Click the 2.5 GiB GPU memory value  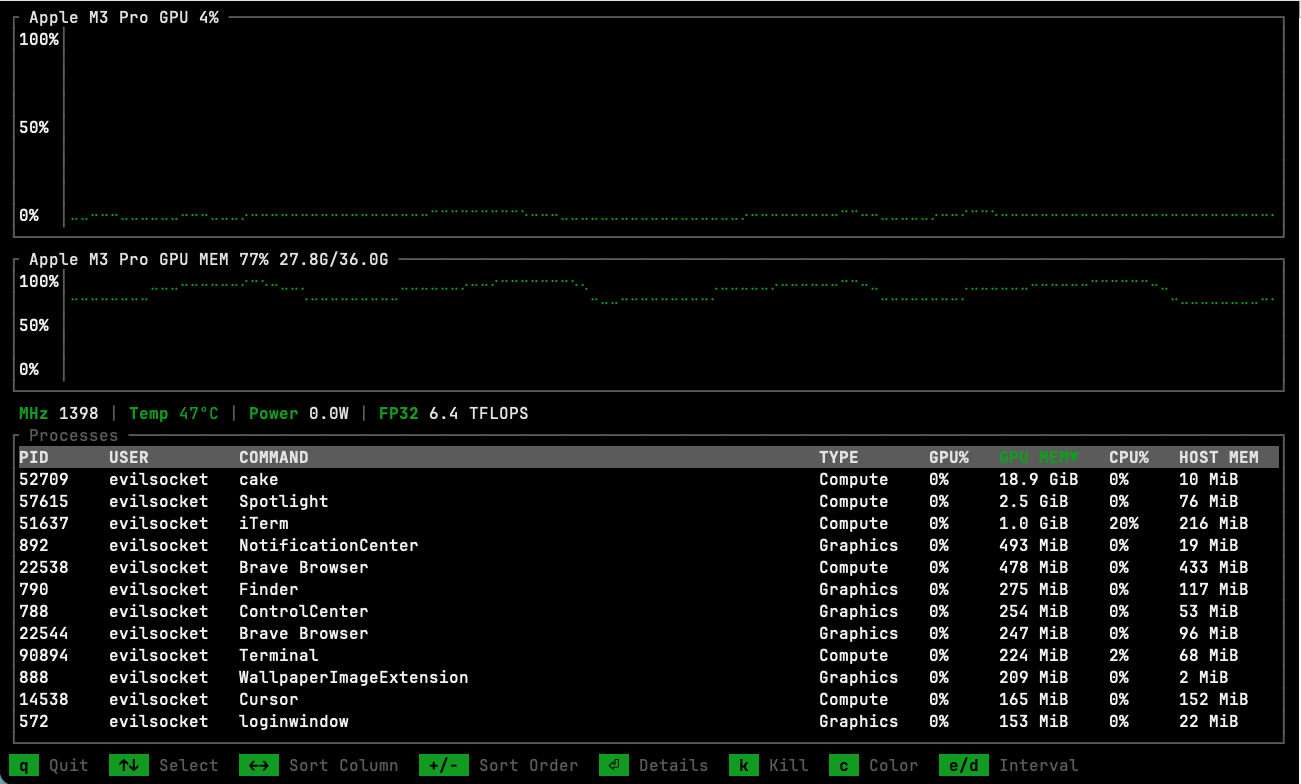[x=1034, y=501]
